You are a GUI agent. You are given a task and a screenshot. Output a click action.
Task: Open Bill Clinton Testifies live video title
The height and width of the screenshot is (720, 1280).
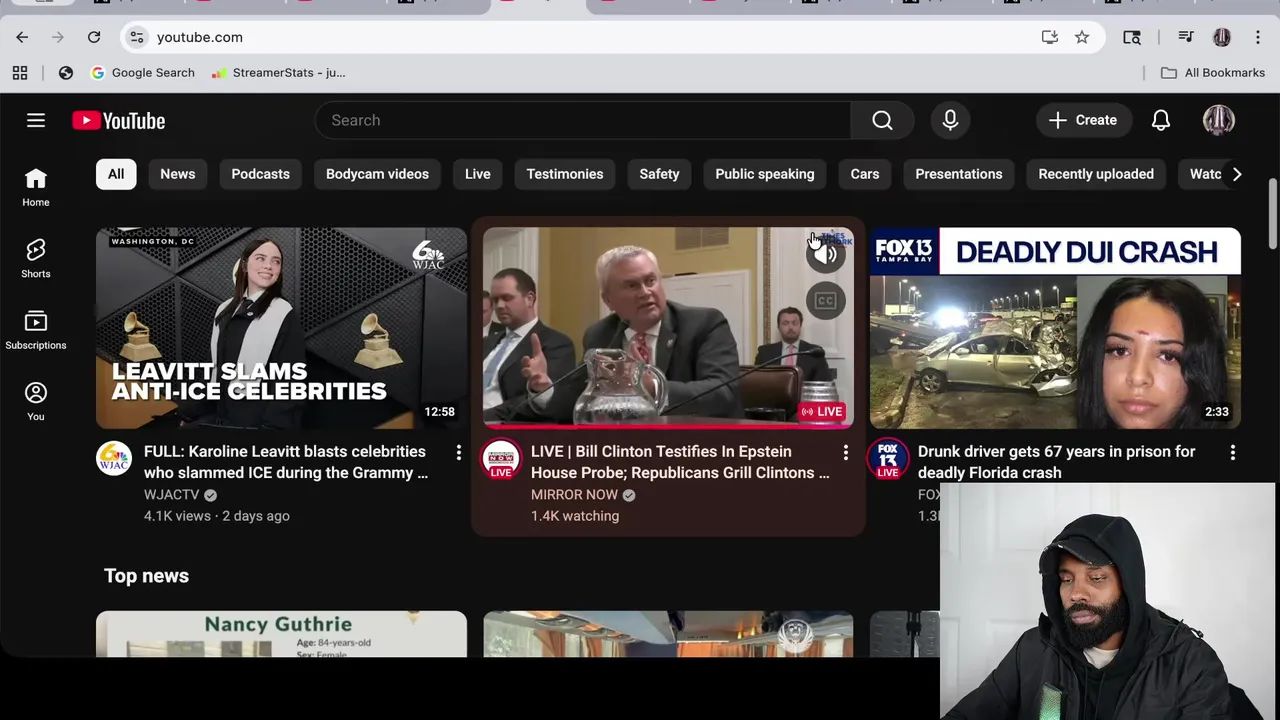pos(680,462)
